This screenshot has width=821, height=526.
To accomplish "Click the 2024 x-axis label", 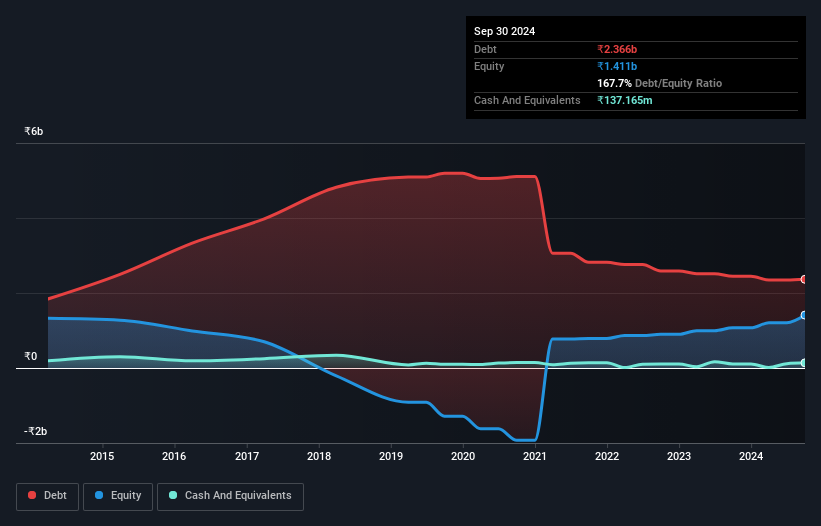I will [x=751, y=456].
